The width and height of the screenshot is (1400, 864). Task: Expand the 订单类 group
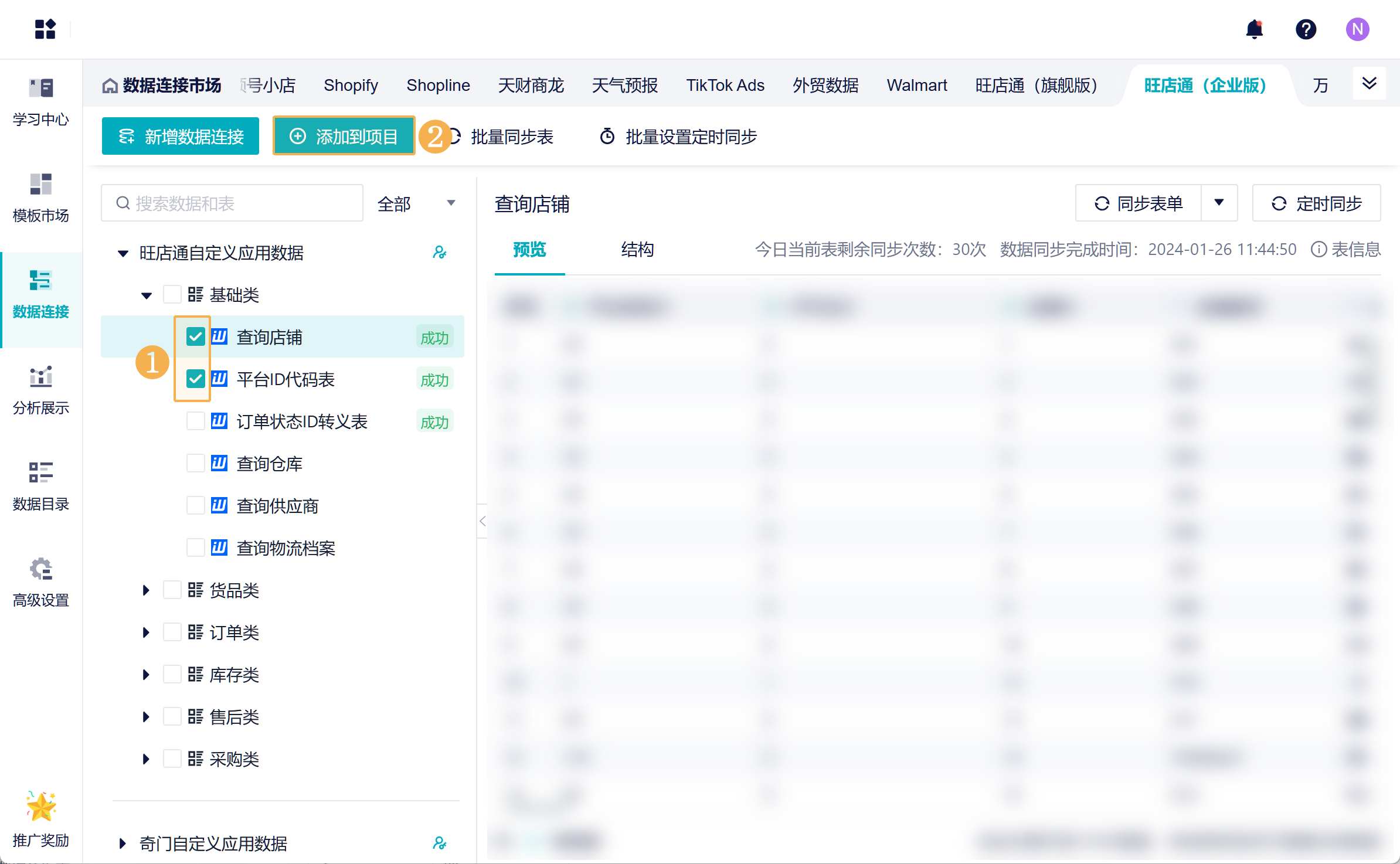point(146,632)
